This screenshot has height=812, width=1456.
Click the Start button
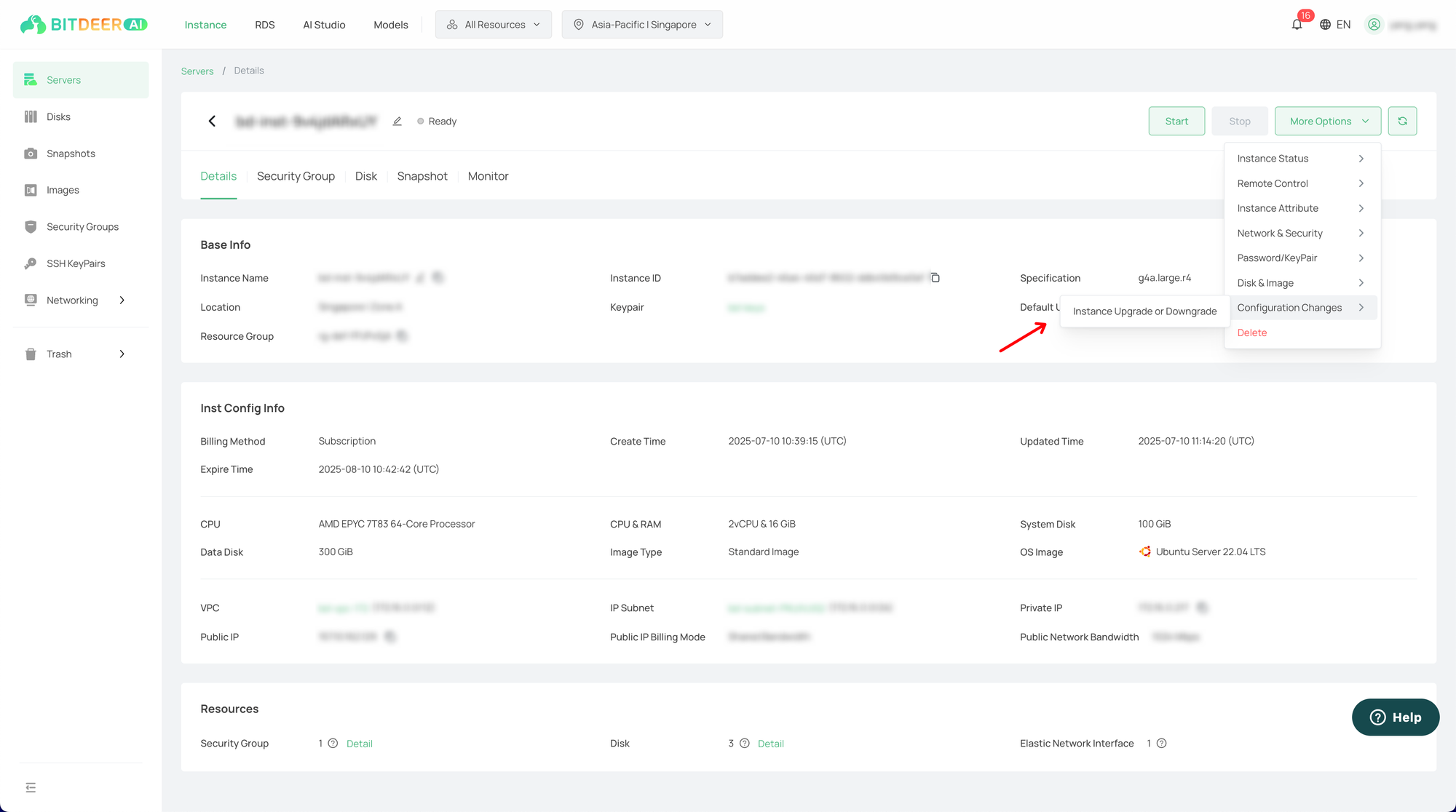[1176, 122]
